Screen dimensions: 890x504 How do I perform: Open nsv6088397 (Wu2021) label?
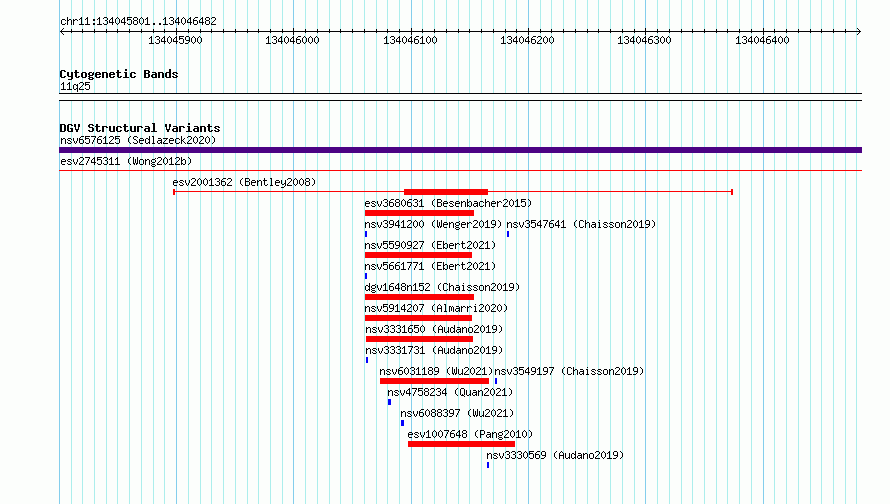pyautogui.click(x=457, y=413)
